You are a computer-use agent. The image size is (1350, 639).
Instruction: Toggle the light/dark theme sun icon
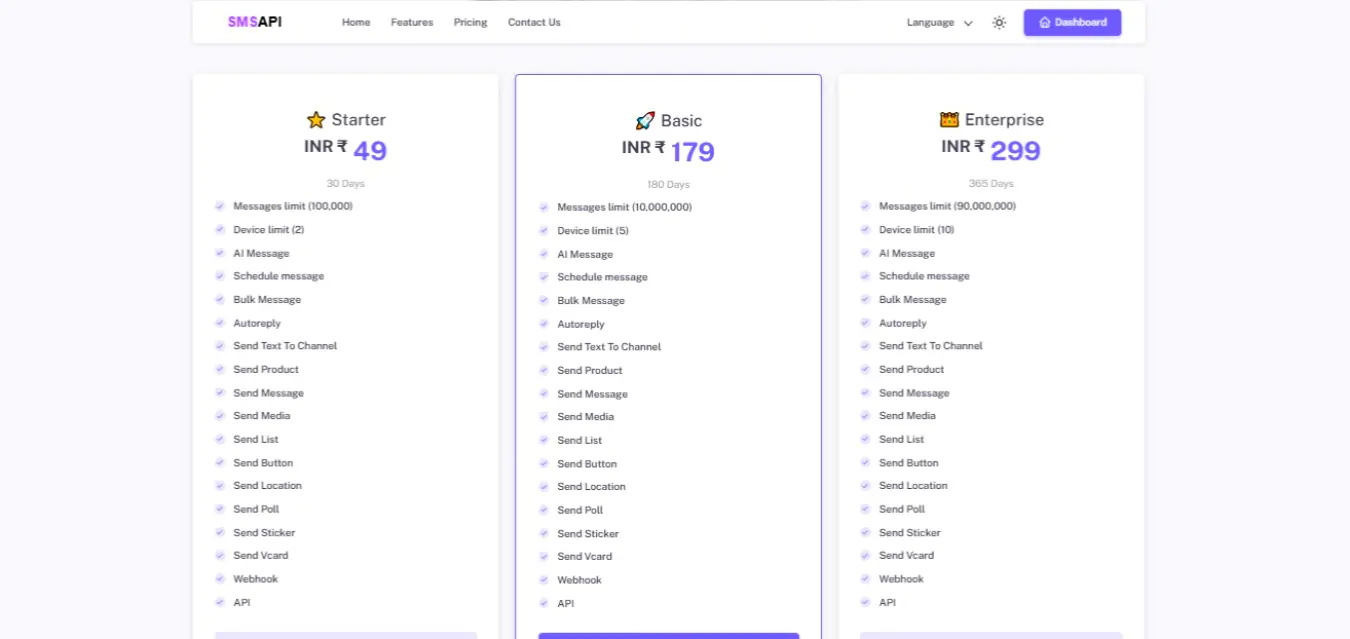[x=999, y=23]
